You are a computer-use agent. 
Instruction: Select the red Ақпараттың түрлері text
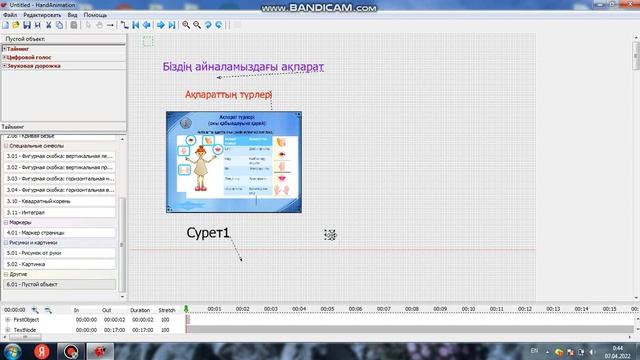click(x=229, y=95)
